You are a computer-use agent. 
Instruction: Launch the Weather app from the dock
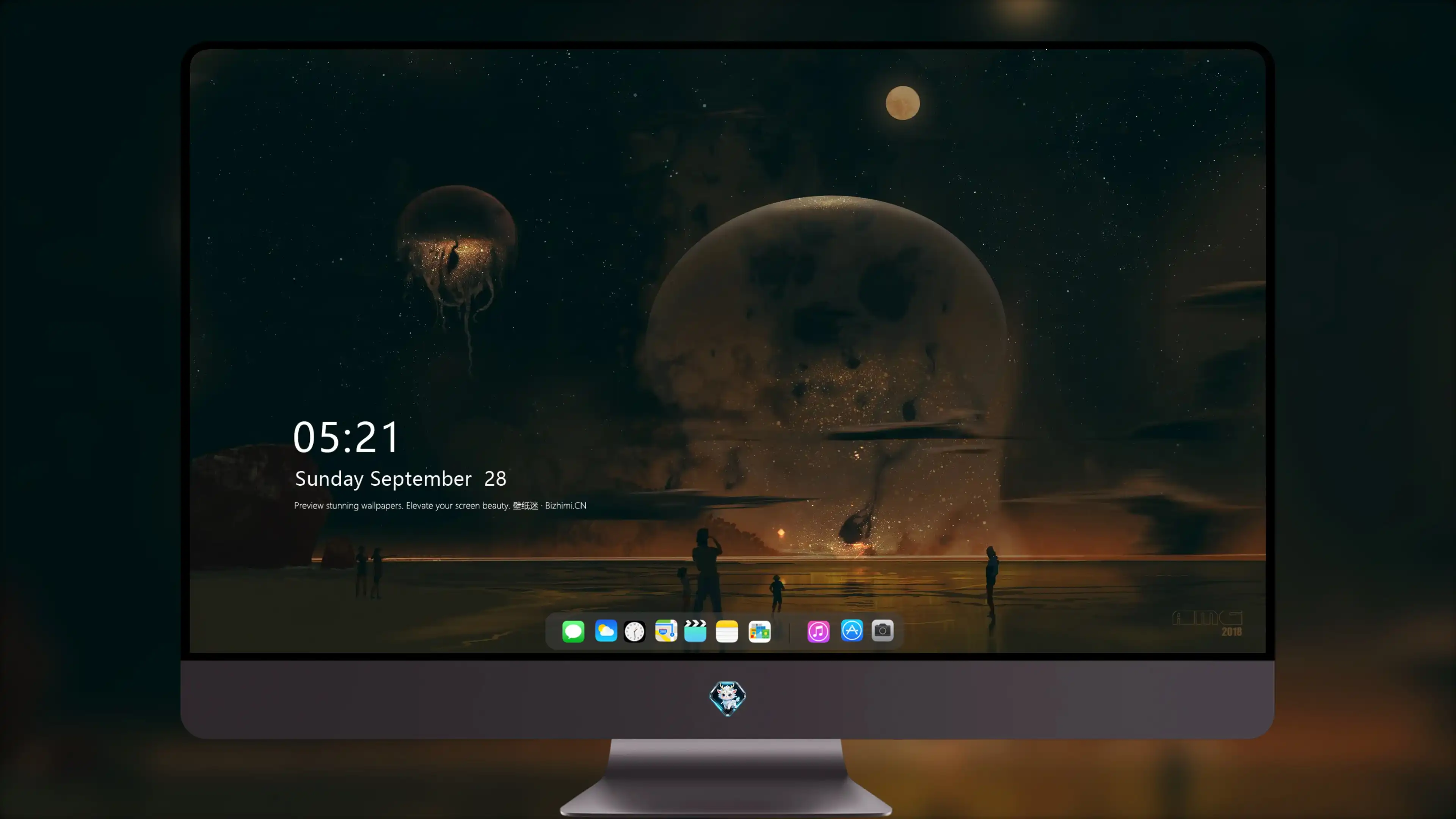coord(606,631)
